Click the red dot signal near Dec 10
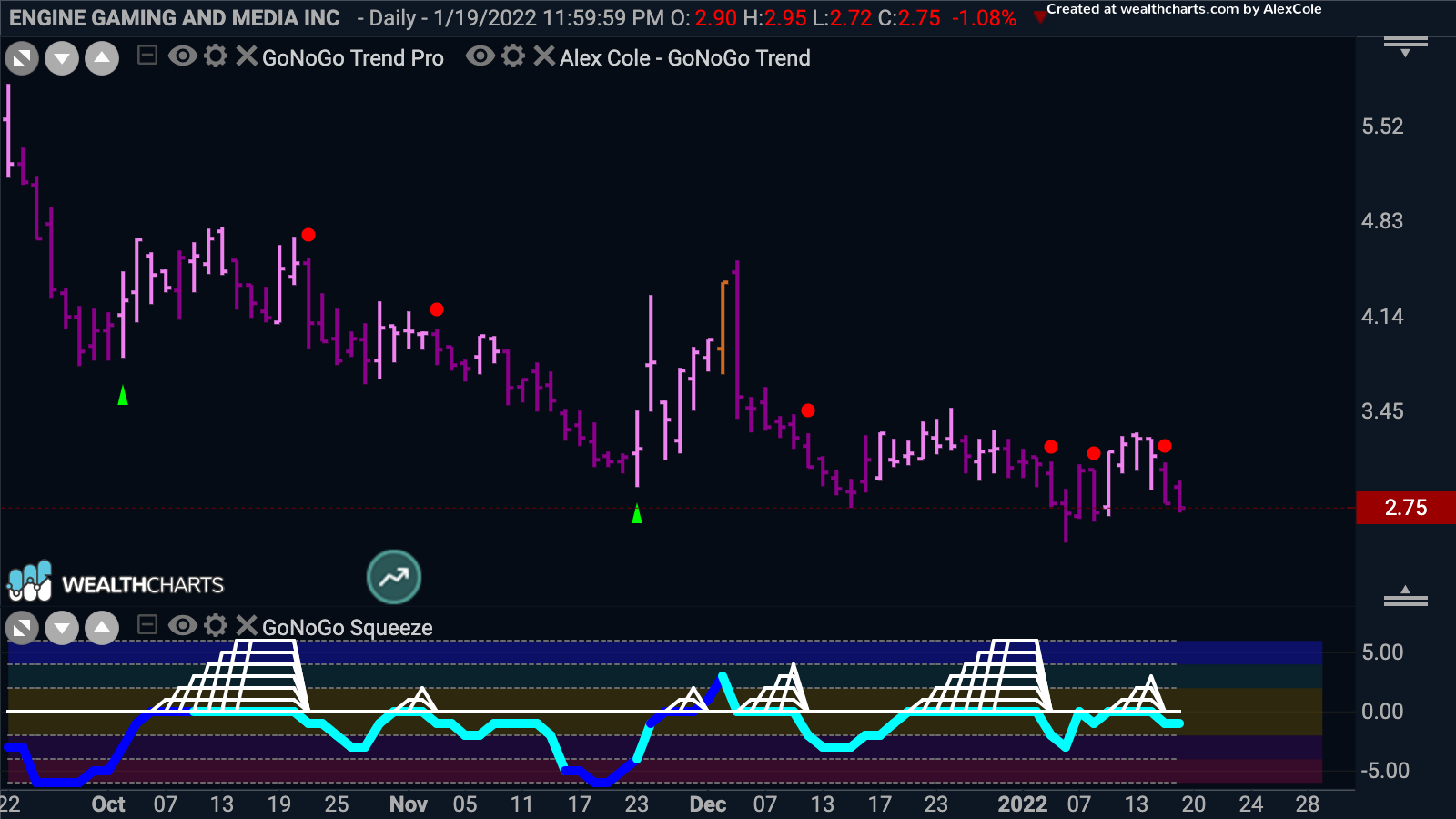 point(808,410)
